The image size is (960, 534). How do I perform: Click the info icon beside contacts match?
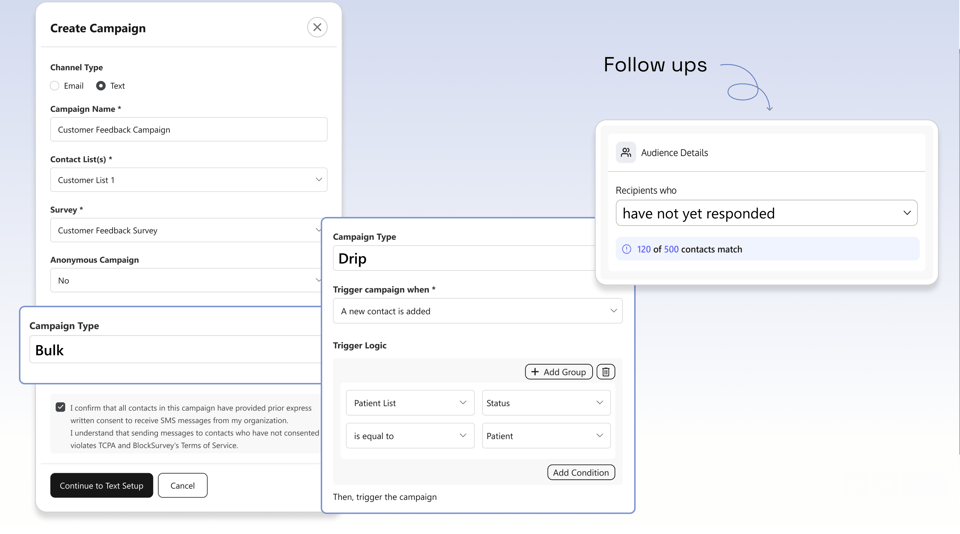tap(626, 249)
